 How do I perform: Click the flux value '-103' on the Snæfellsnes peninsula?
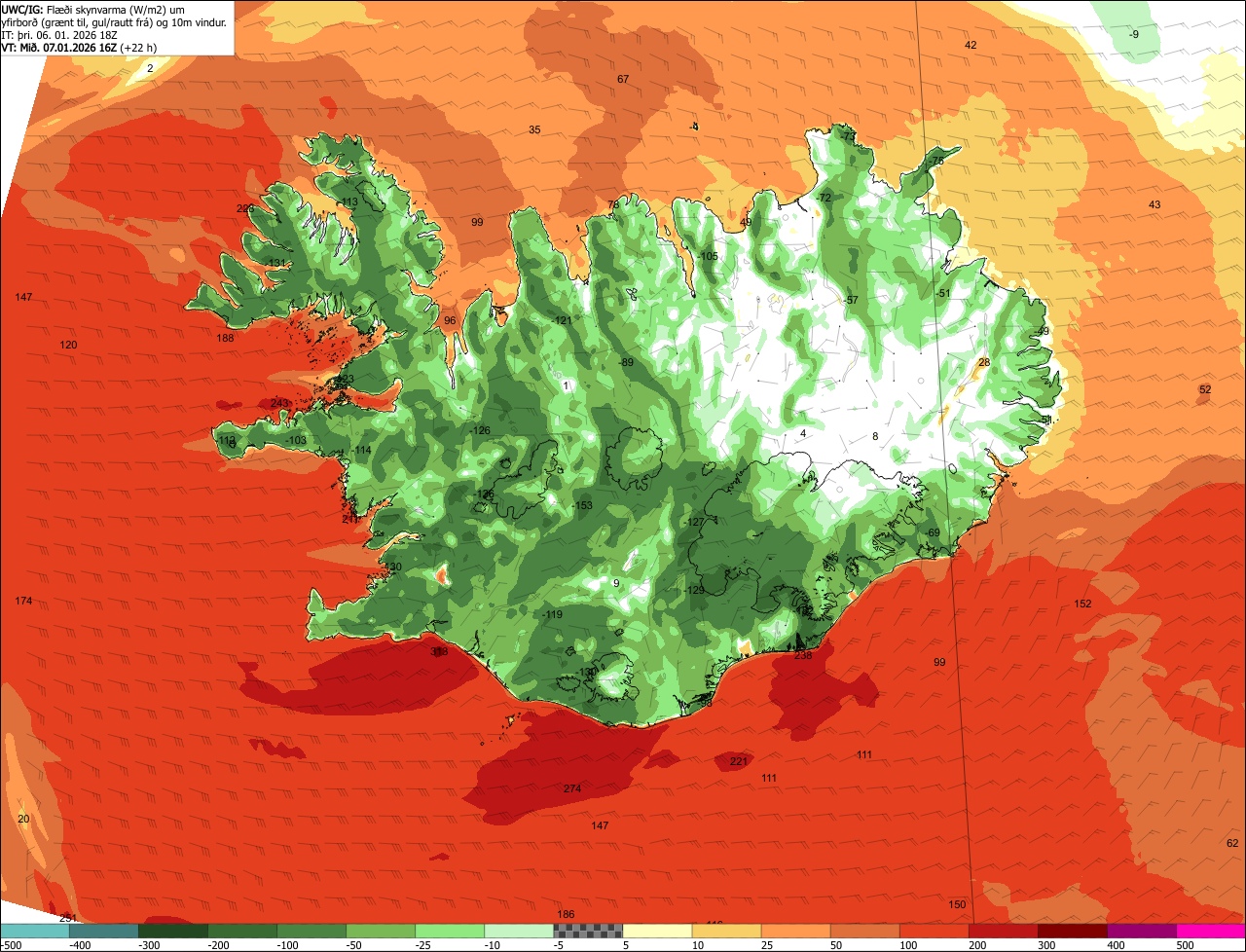(296, 440)
